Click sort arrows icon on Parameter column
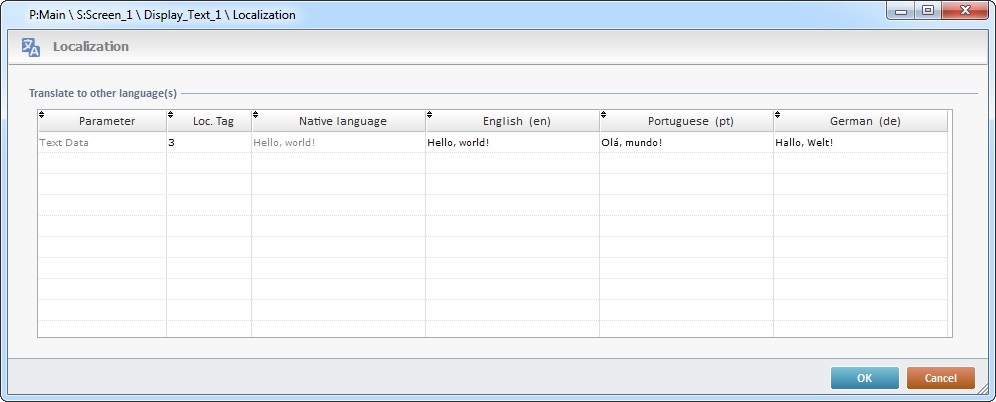The height and width of the screenshot is (402, 996). pyautogui.click(x=42, y=115)
